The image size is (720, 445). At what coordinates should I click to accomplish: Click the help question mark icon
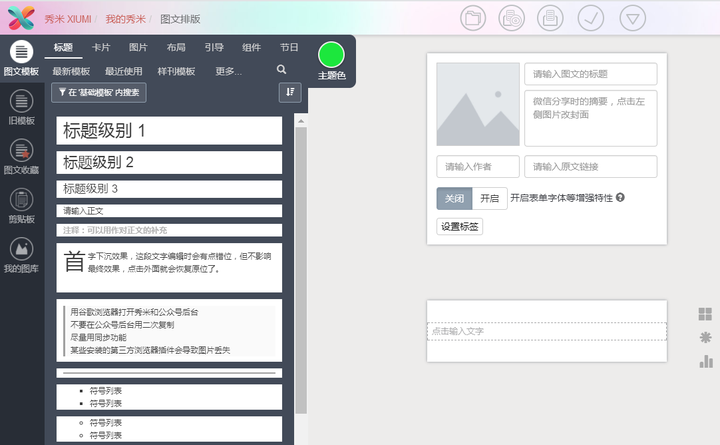pyautogui.click(x=620, y=197)
